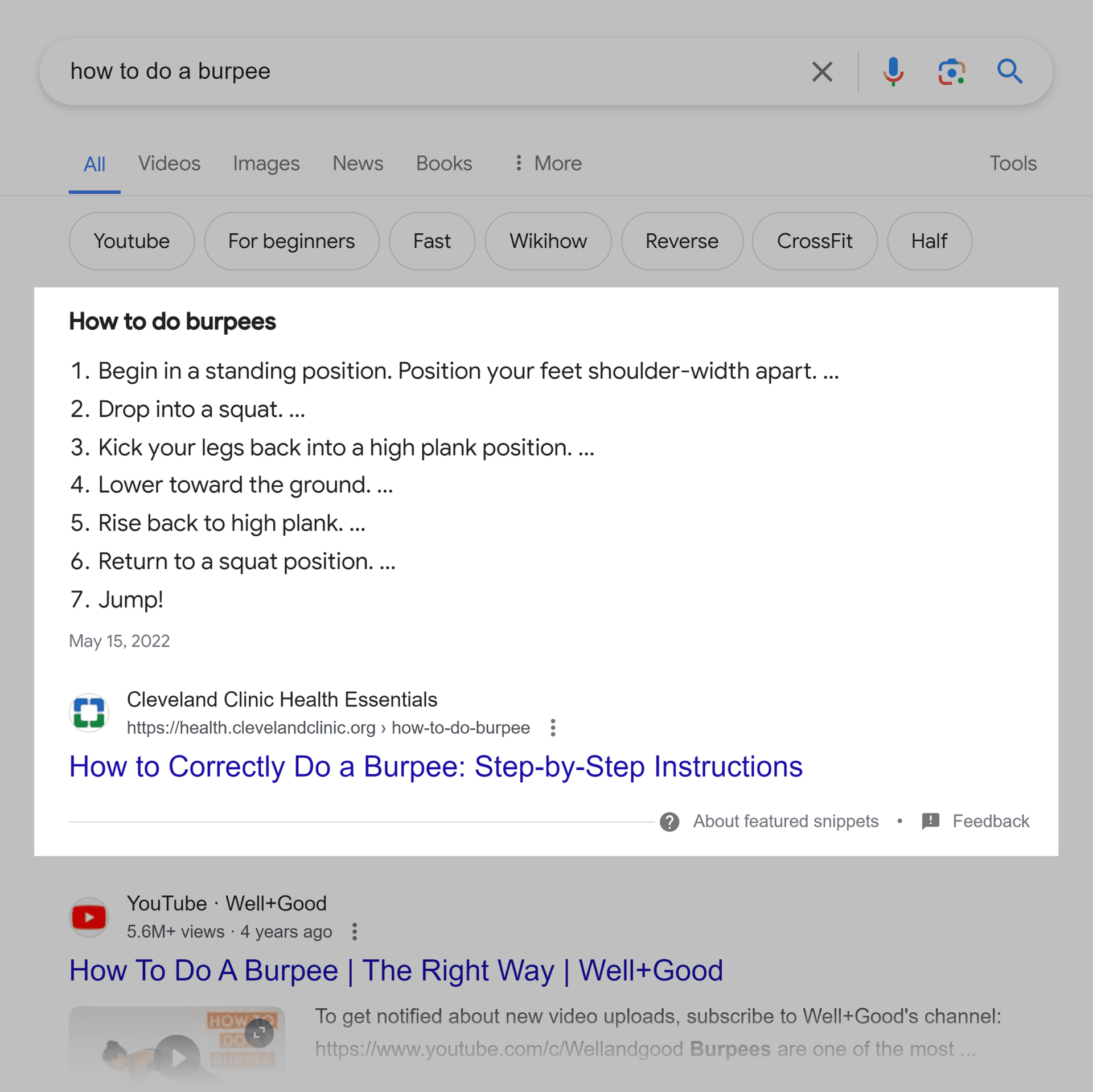Open the Cleveland Clinic burpee instructions link
The image size is (1093, 1092).
coord(436,766)
